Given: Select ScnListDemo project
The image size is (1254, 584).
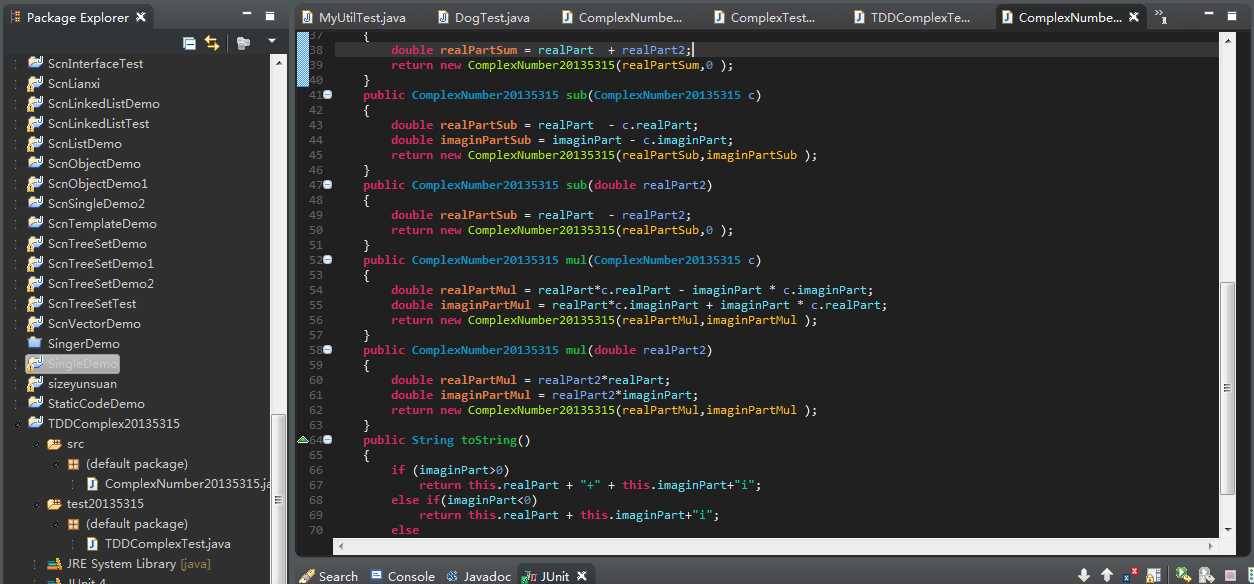Looking at the screenshot, I should coord(84,143).
